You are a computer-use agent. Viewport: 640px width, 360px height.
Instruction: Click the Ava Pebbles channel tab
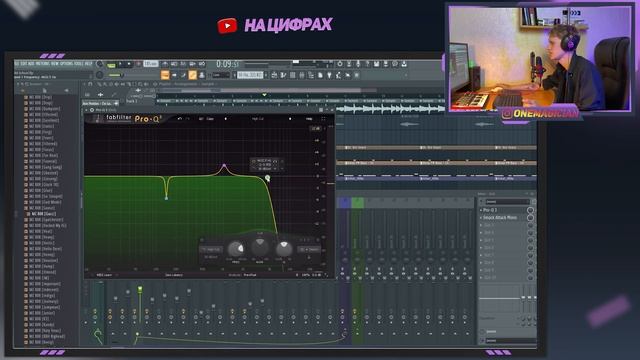click(100, 104)
